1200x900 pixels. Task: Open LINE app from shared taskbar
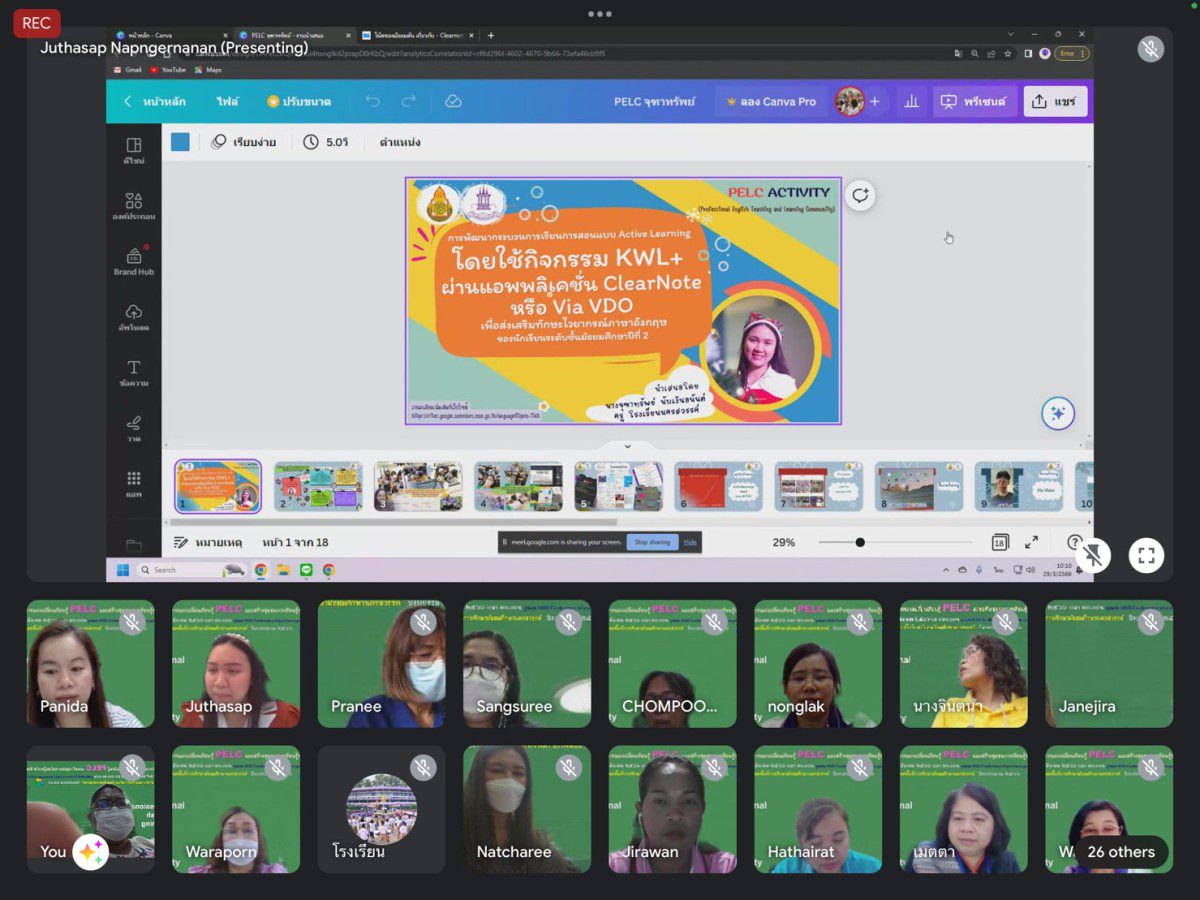(x=306, y=570)
